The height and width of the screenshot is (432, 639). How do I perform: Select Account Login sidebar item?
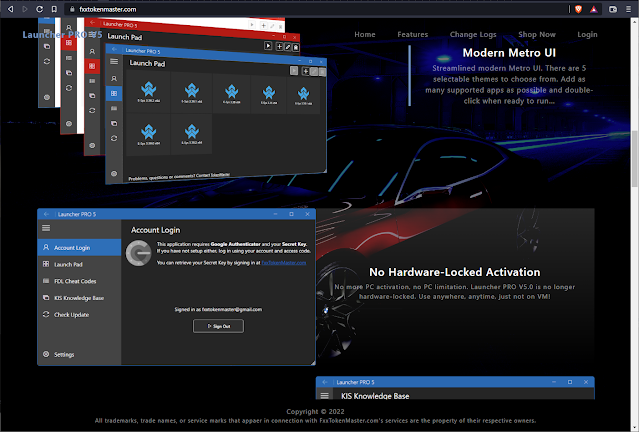79,247
